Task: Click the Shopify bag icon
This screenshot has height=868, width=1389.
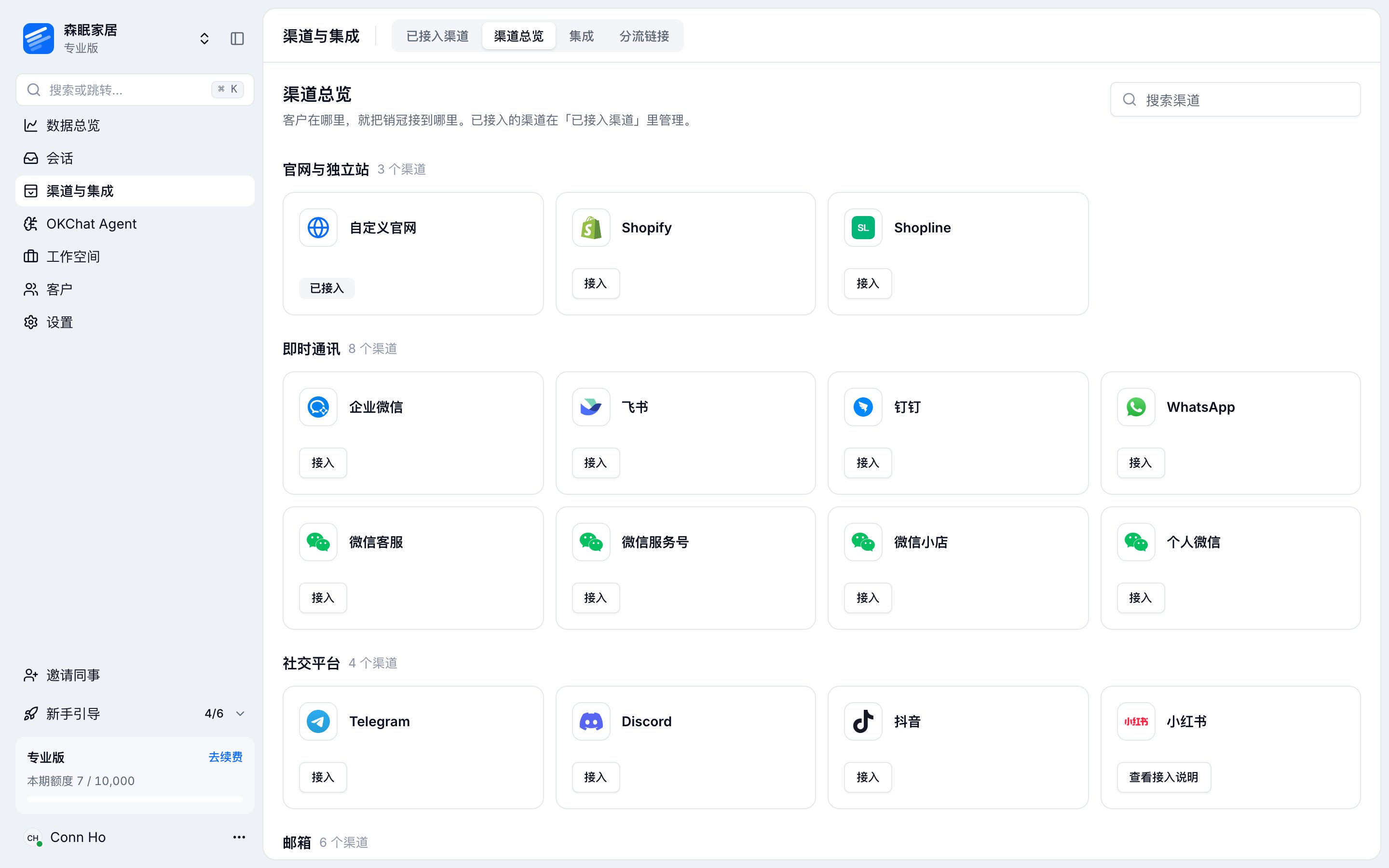Action: pos(591,227)
